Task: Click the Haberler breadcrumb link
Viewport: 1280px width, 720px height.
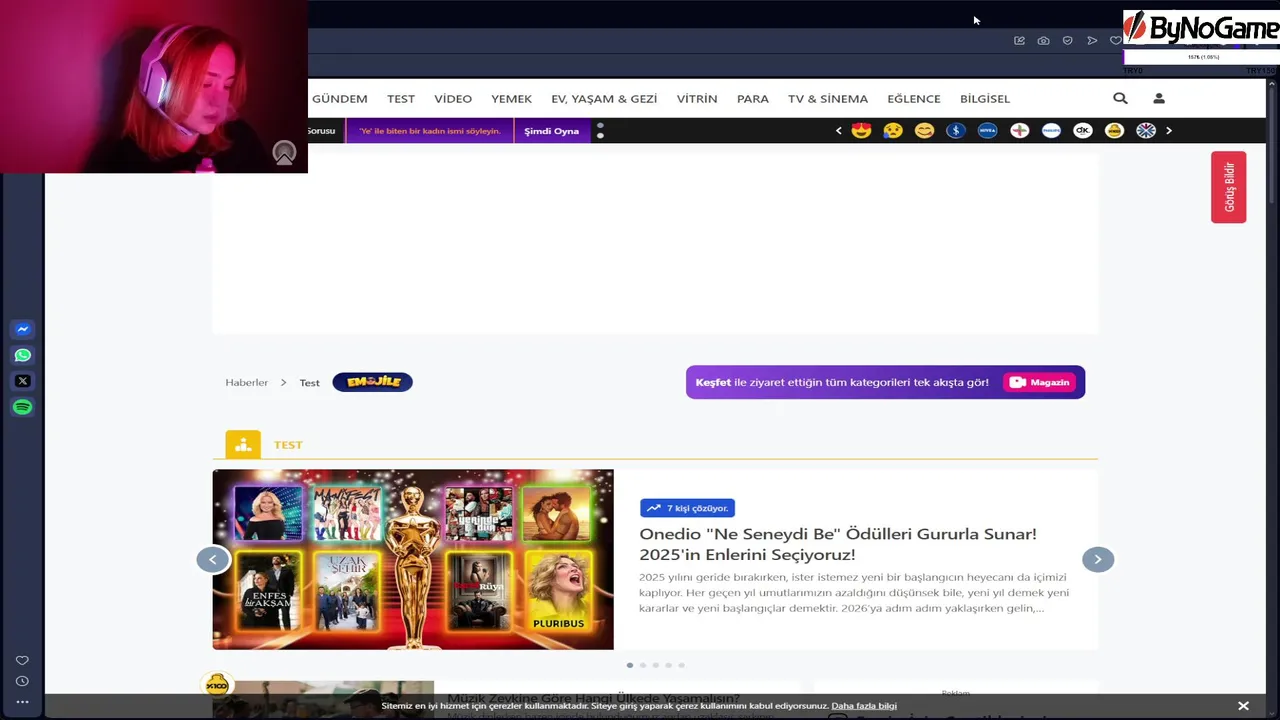Action: coord(247,382)
